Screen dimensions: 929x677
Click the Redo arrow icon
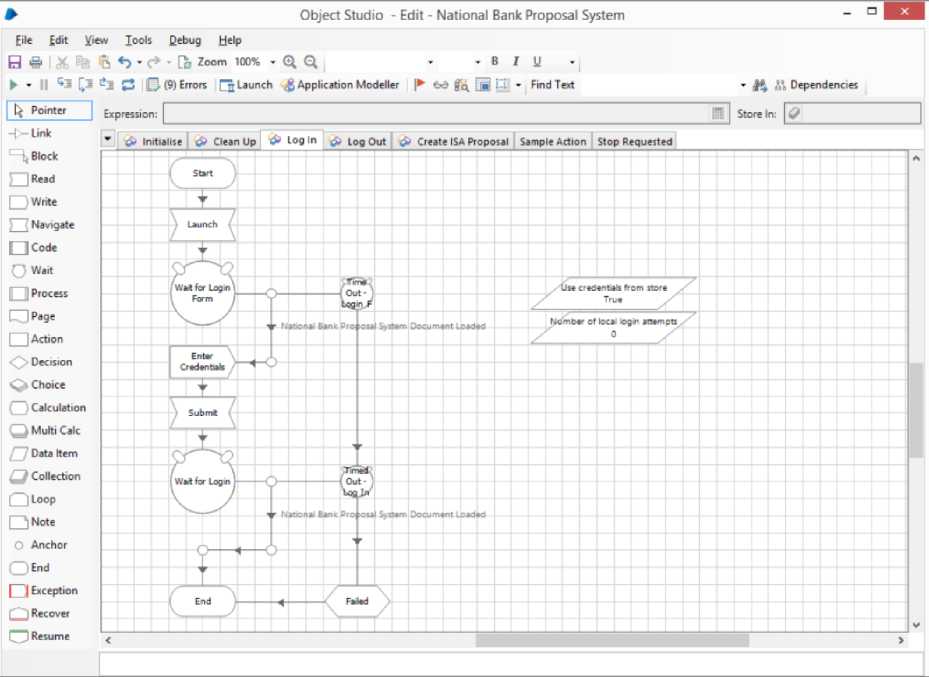(x=153, y=62)
